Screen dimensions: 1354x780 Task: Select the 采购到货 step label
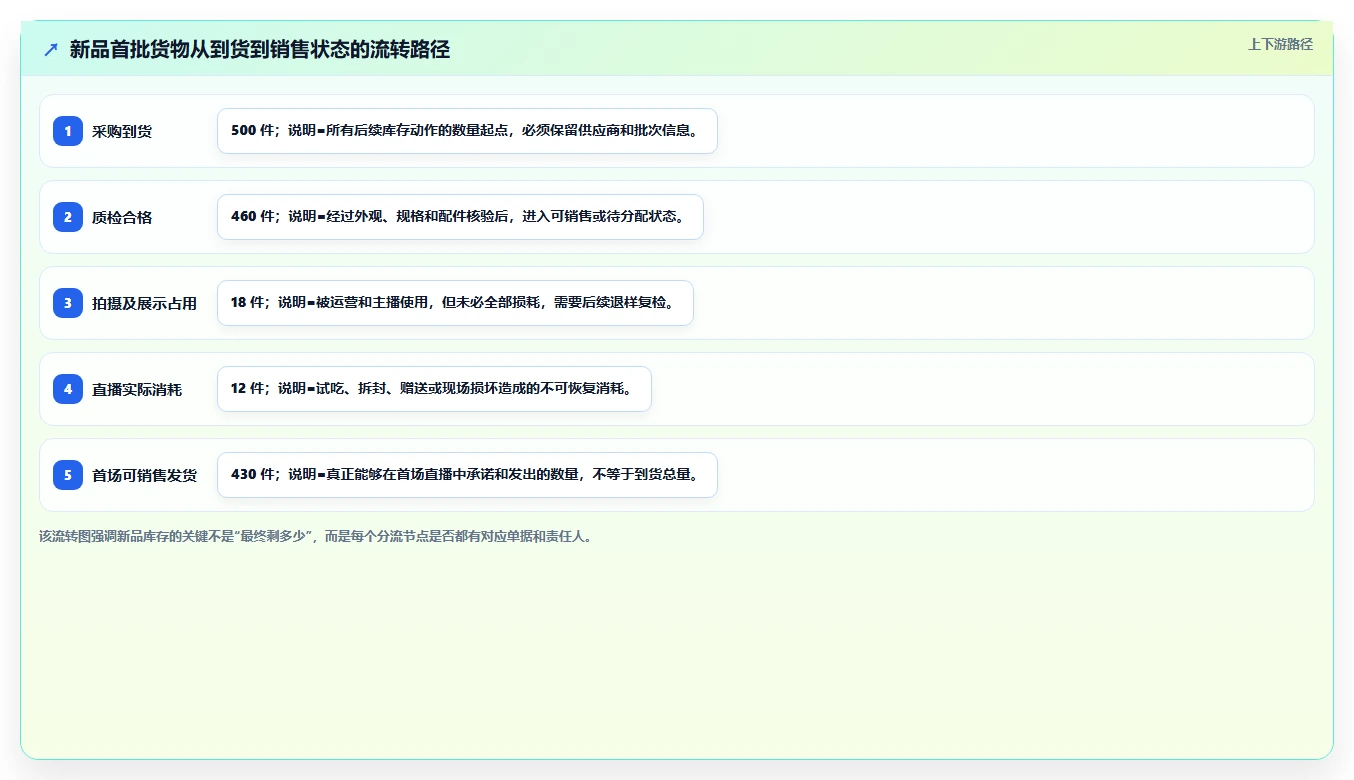click(122, 131)
